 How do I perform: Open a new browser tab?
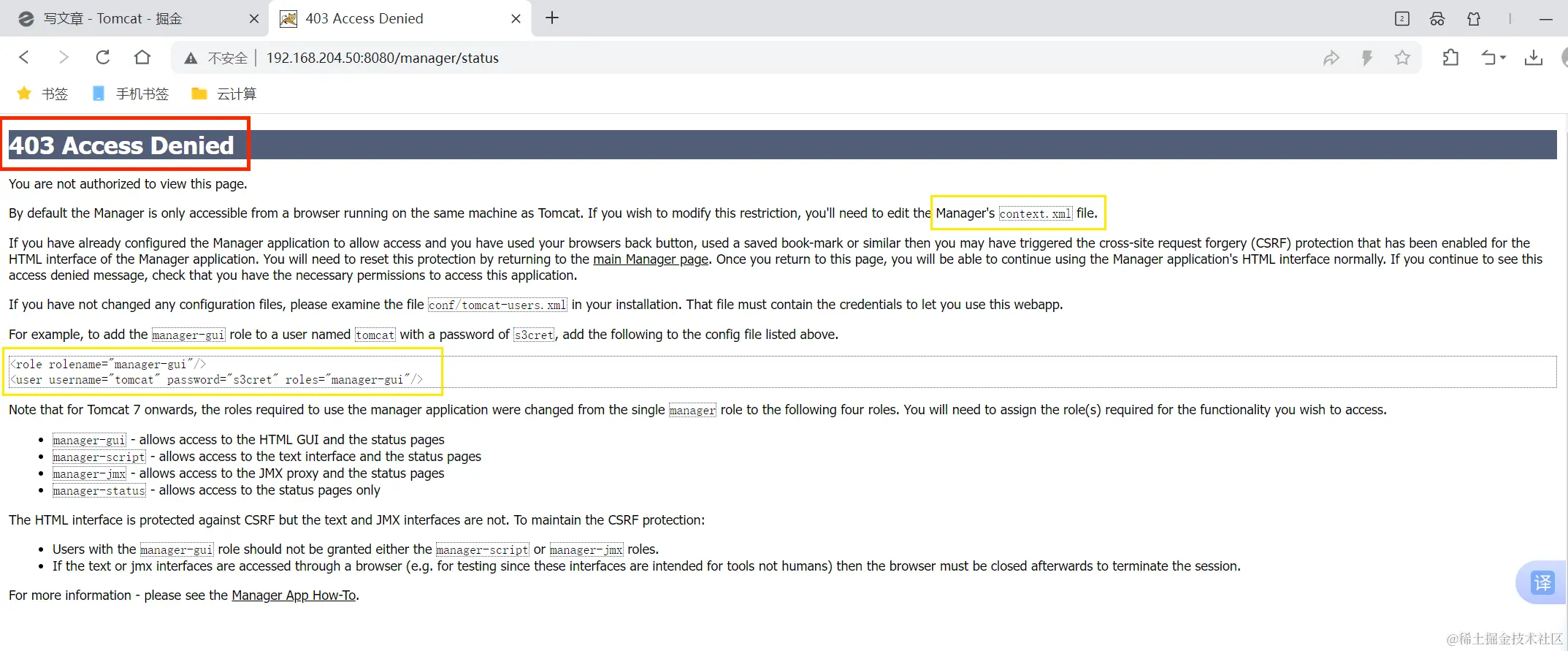point(552,18)
